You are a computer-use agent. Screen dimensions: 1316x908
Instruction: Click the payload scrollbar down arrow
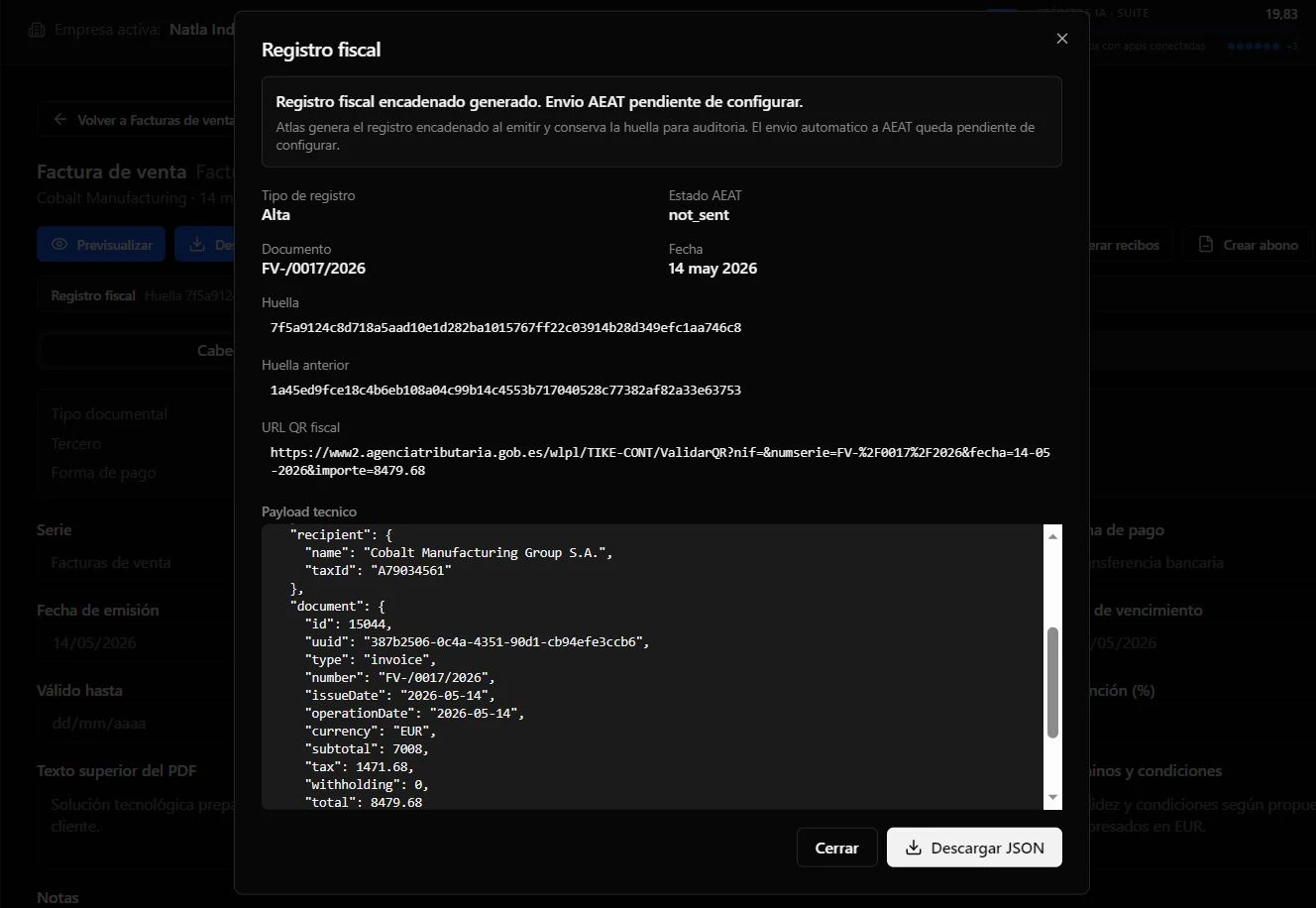(1052, 797)
